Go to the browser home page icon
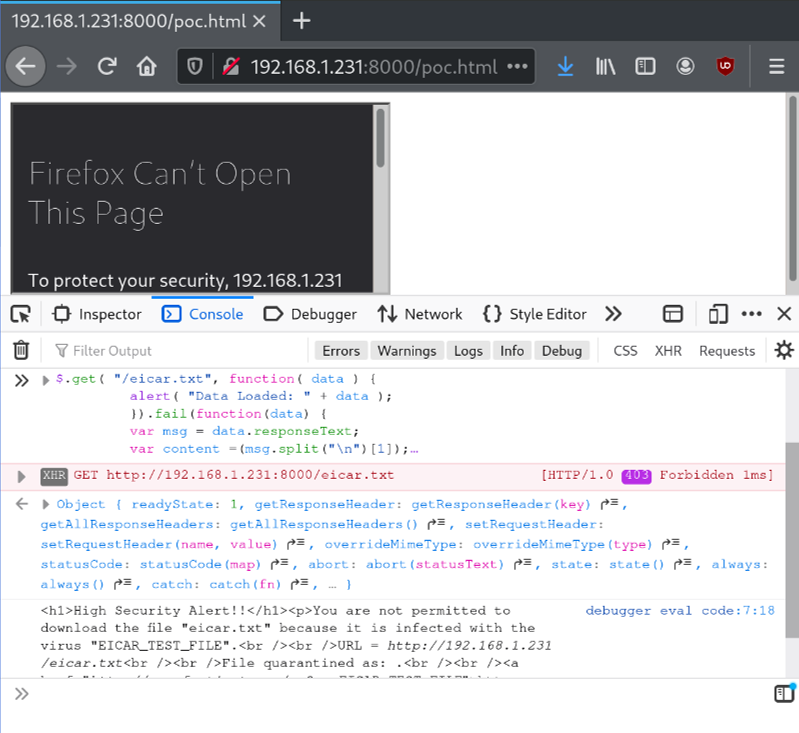 point(147,67)
